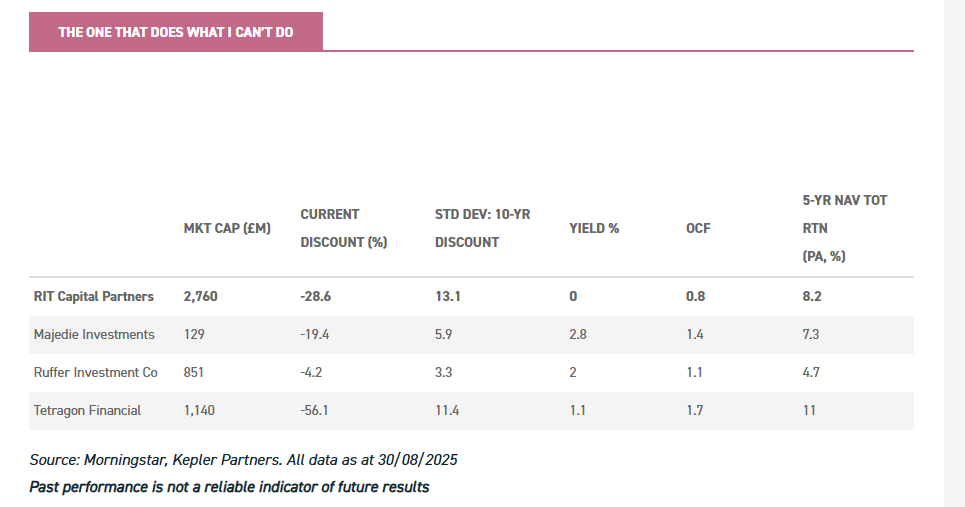
Task: Click RIT Capital Partners market cap 2,760
Action: 200,296
